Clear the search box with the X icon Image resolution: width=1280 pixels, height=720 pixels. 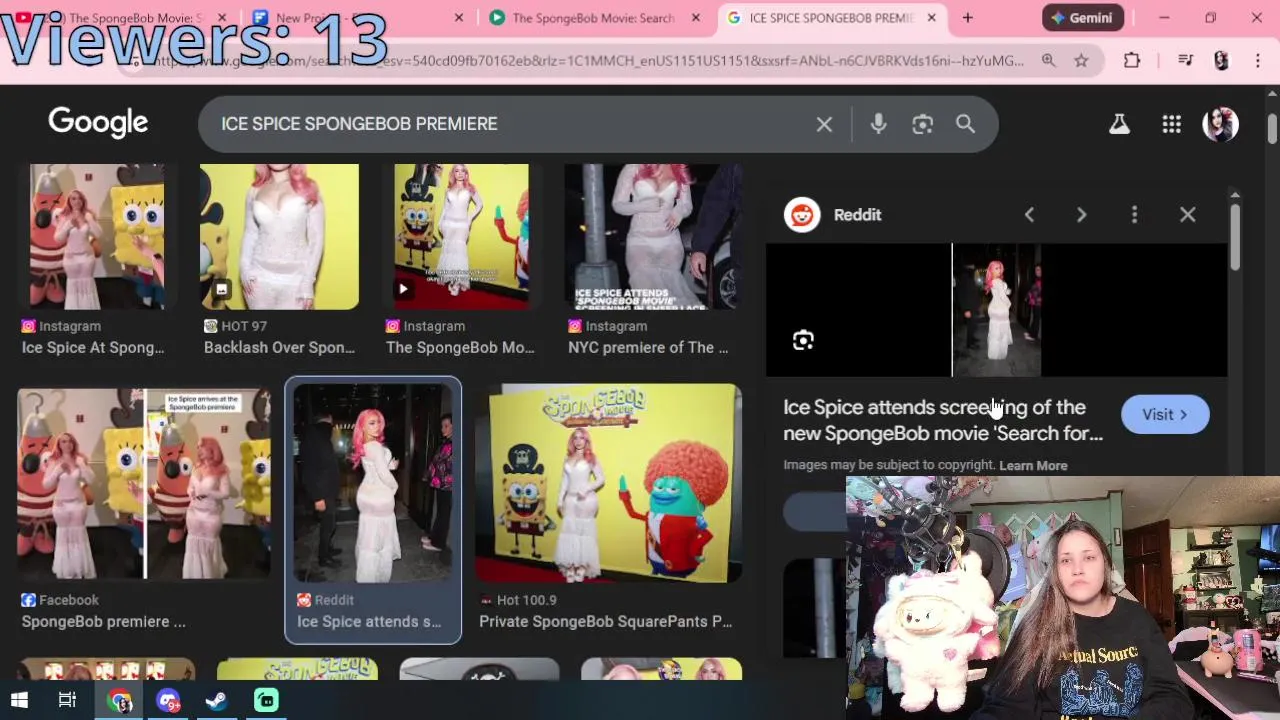click(824, 124)
